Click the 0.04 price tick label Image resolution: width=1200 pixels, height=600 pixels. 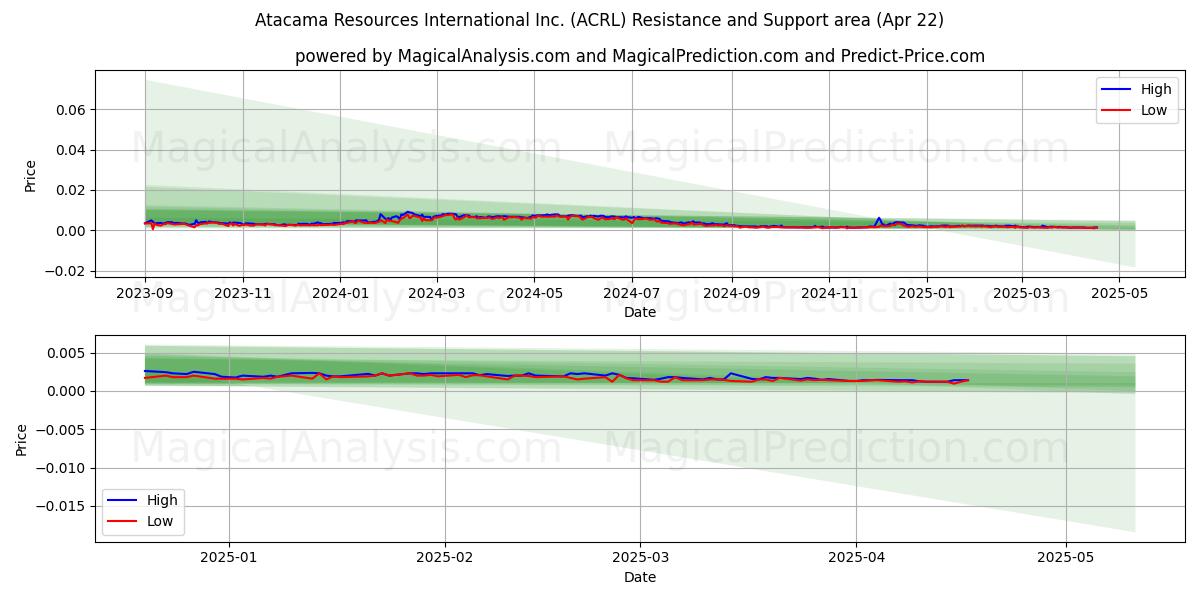coord(72,150)
